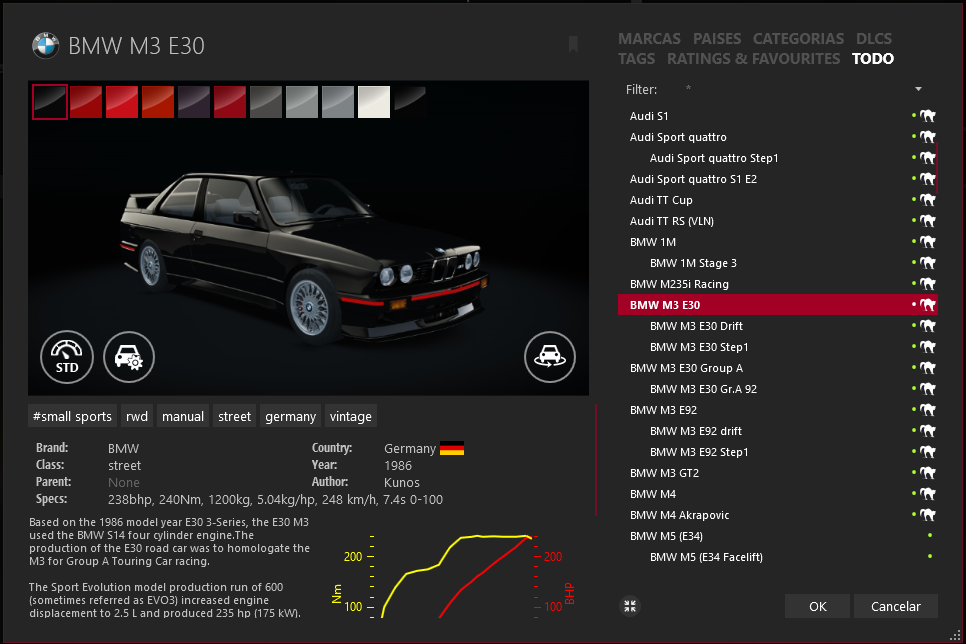Open the STD tuning setup icon
This screenshot has height=644, width=966.
pyautogui.click(x=67, y=356)
